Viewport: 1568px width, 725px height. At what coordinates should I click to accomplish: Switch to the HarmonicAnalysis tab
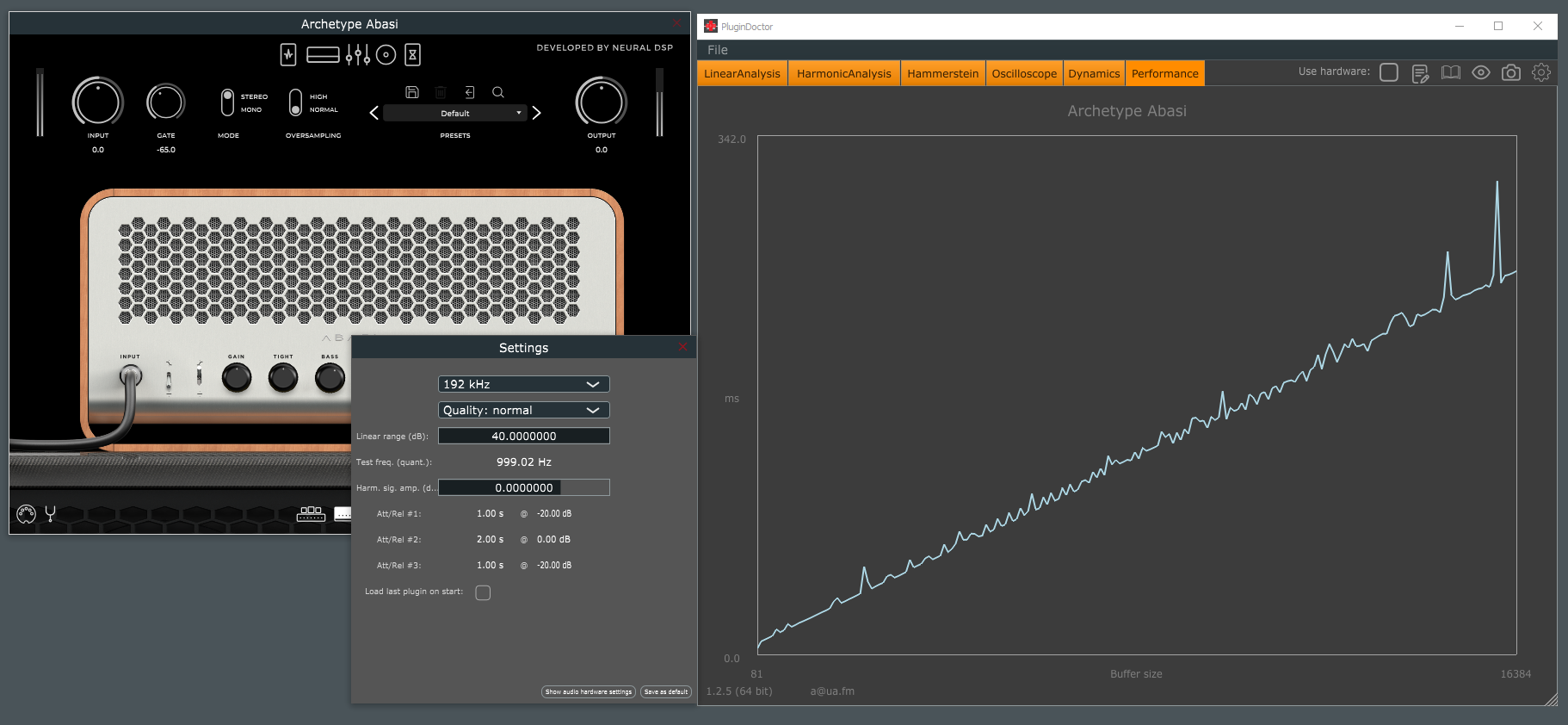tap(844, 73)
